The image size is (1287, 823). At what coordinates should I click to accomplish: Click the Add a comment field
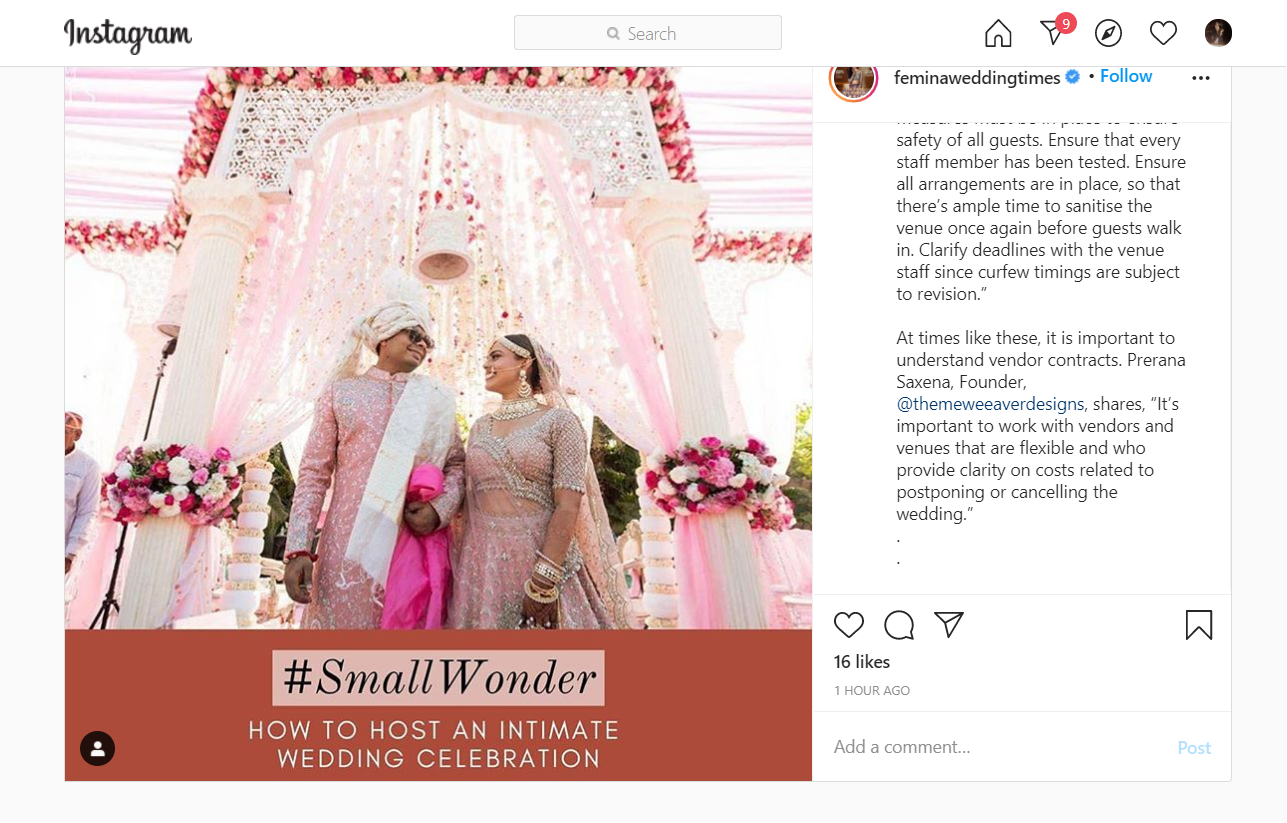(x=1000, y=747)
